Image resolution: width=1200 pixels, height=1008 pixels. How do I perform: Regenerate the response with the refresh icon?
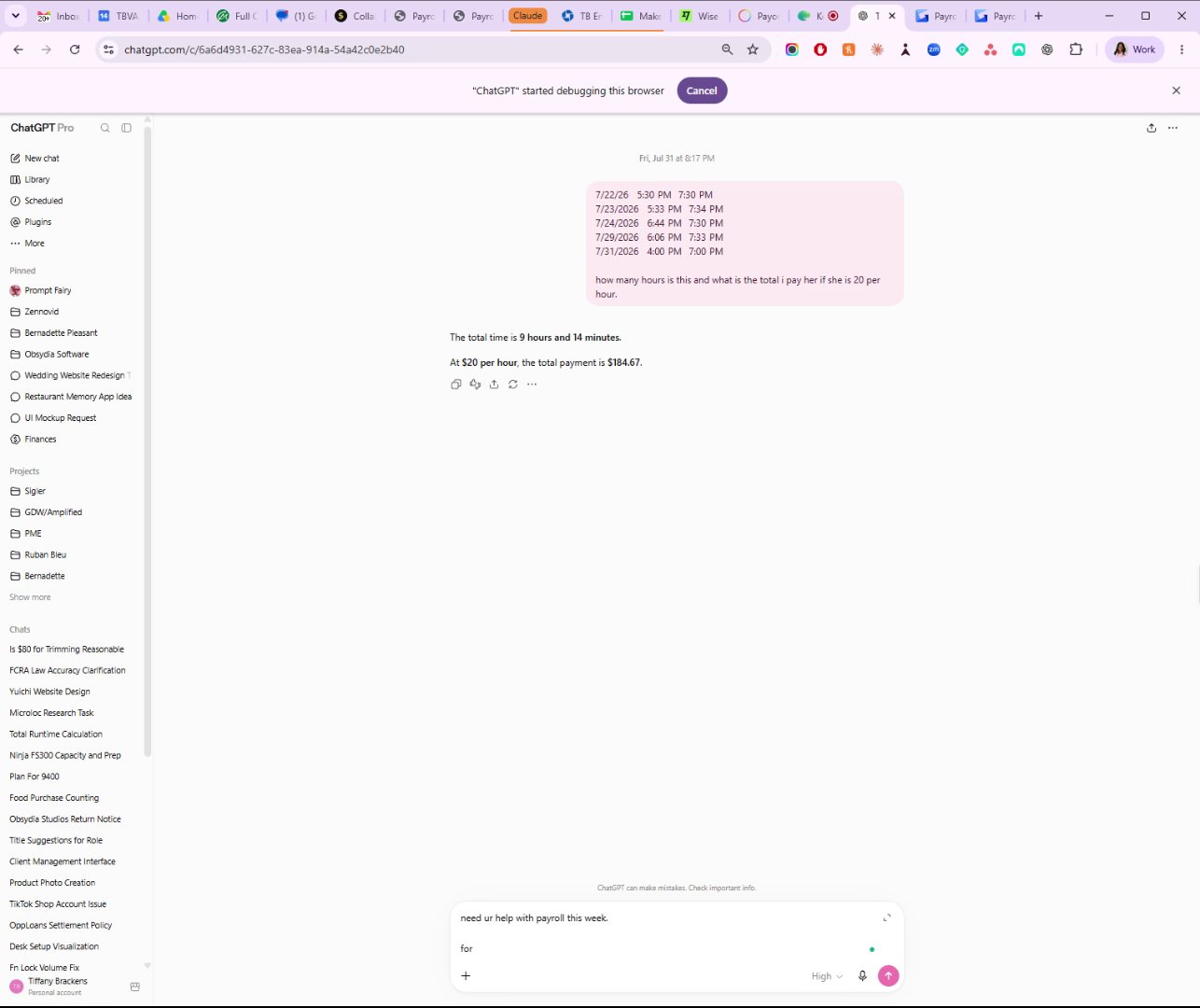513,385
